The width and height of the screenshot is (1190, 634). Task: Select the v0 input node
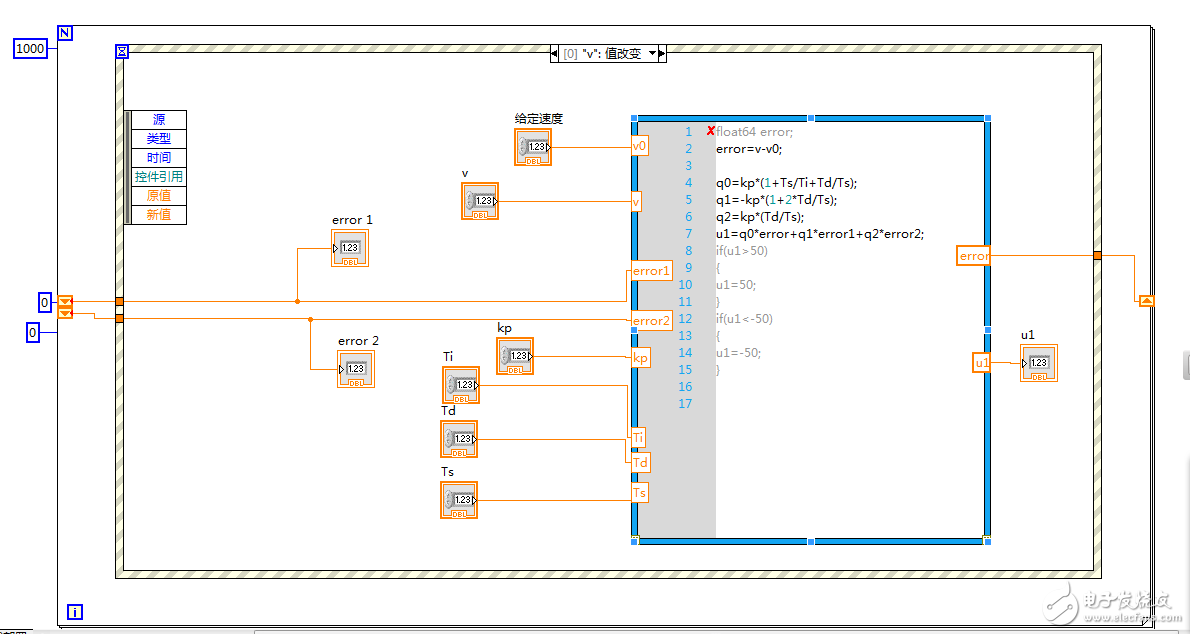640,146
